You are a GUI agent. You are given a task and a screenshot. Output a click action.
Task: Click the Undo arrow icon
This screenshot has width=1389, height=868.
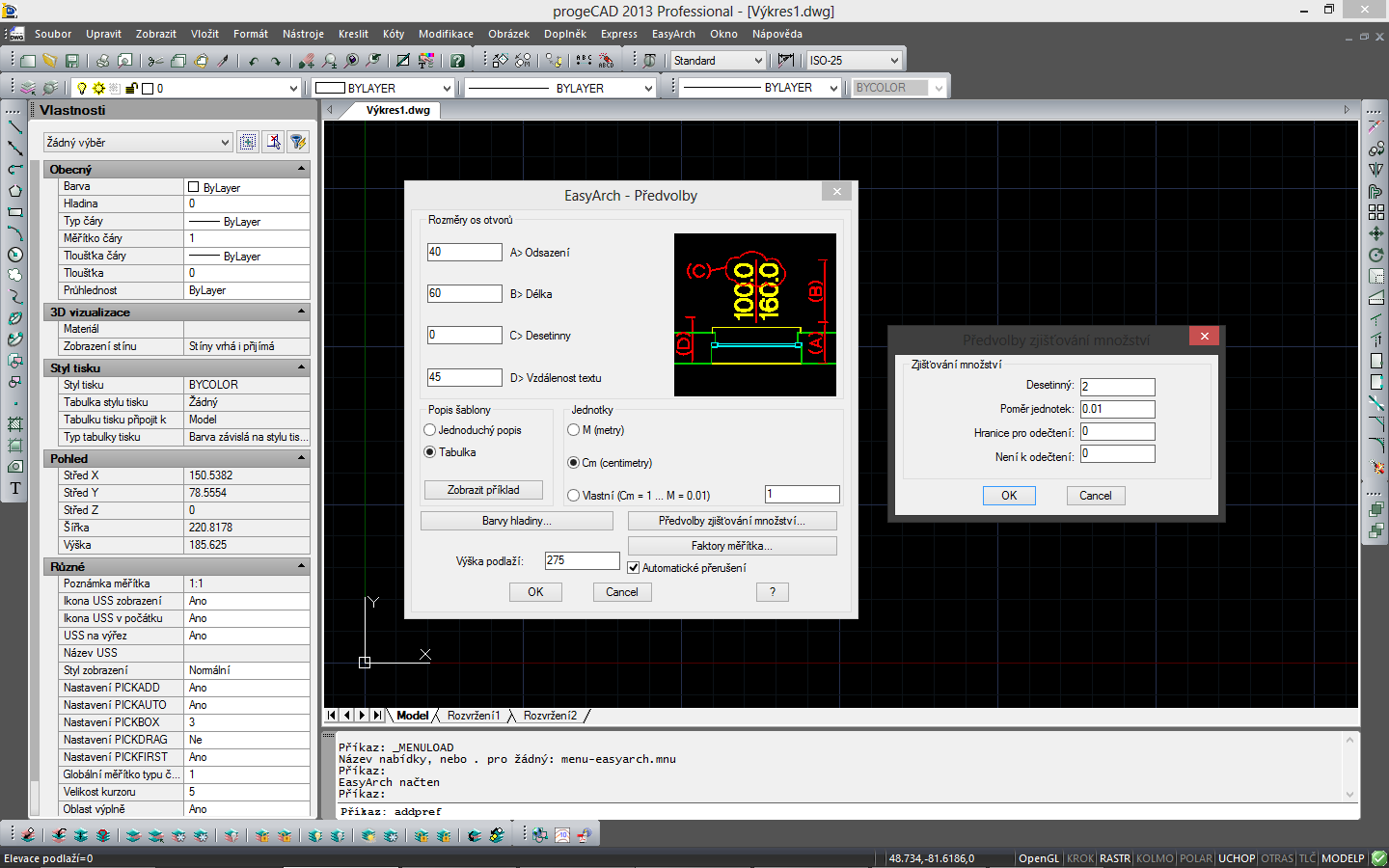coord(254,61)
